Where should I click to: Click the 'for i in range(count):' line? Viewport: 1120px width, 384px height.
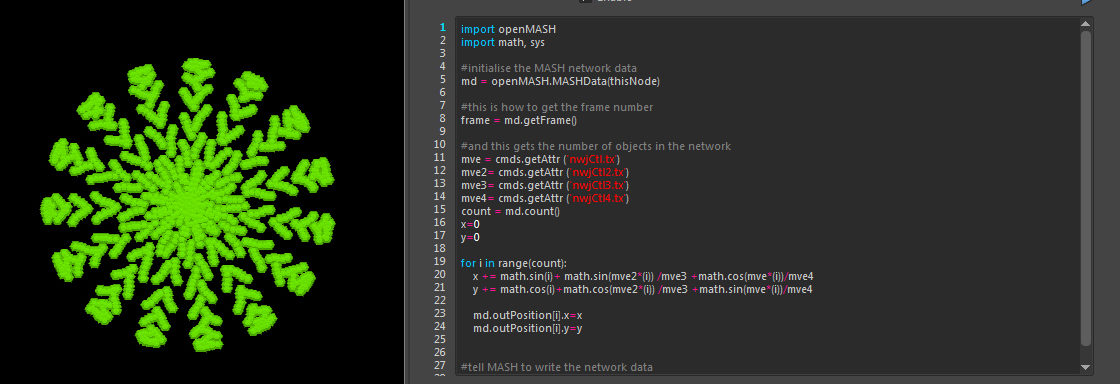point(514,263)
